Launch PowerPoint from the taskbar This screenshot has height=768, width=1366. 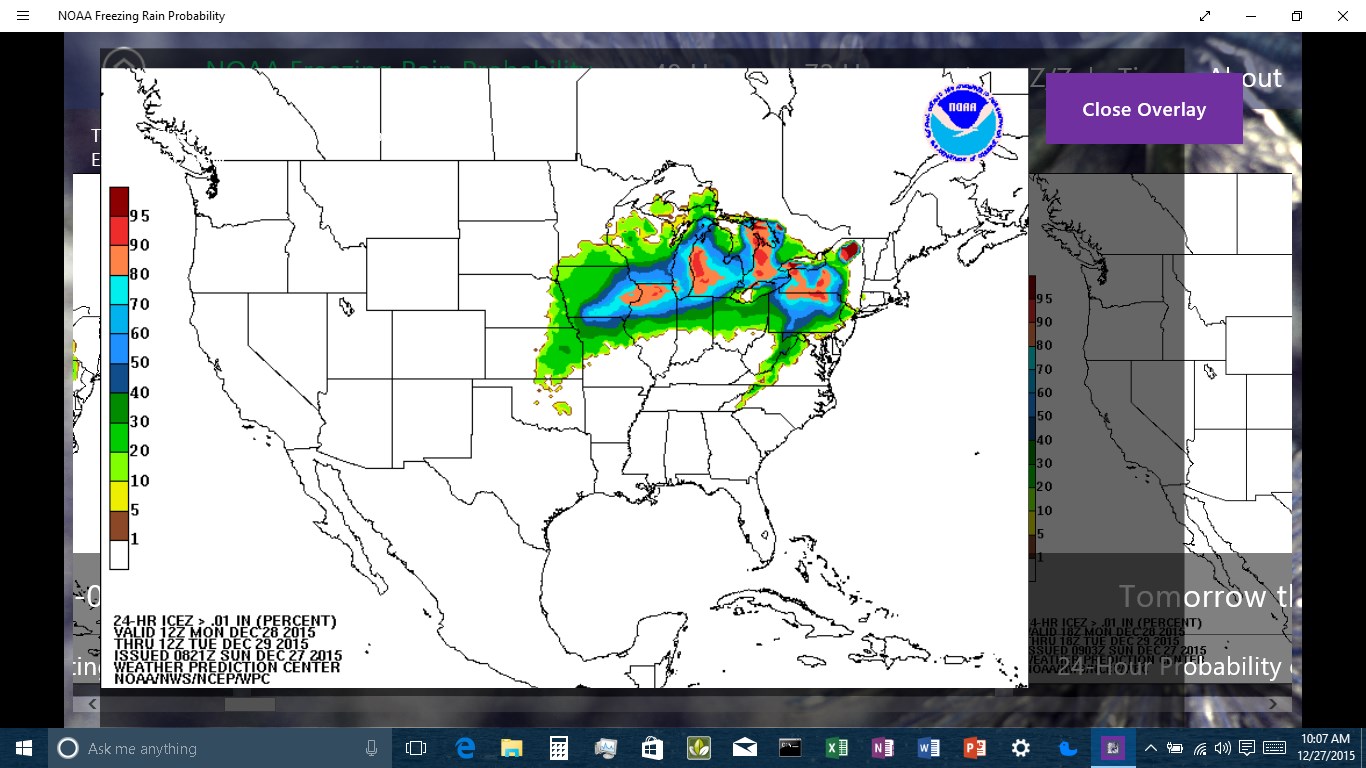pyautogui.click(x=974, y=748)
